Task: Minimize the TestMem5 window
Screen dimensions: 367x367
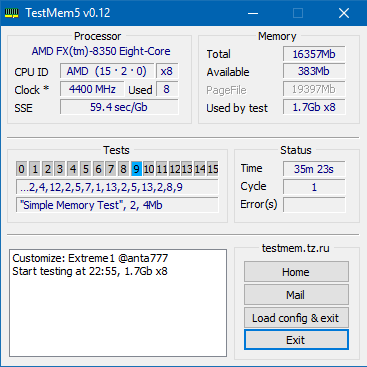Action: point(253,13)
